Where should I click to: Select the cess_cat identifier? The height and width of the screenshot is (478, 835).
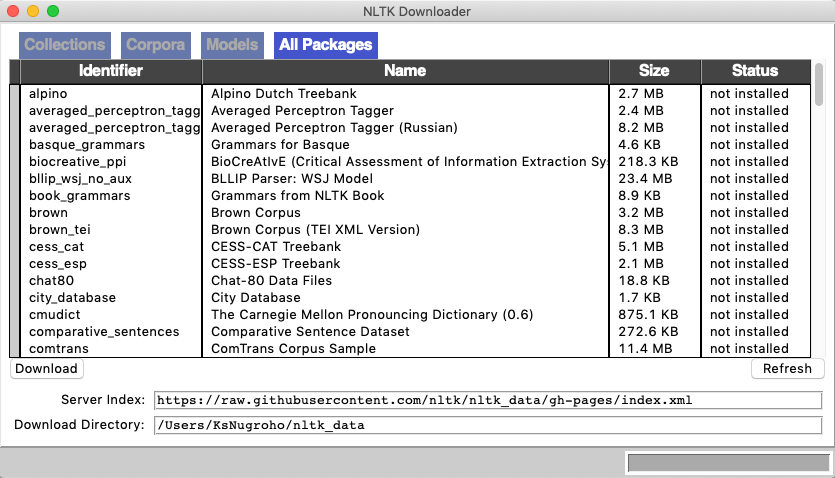[x=56, y=247]
